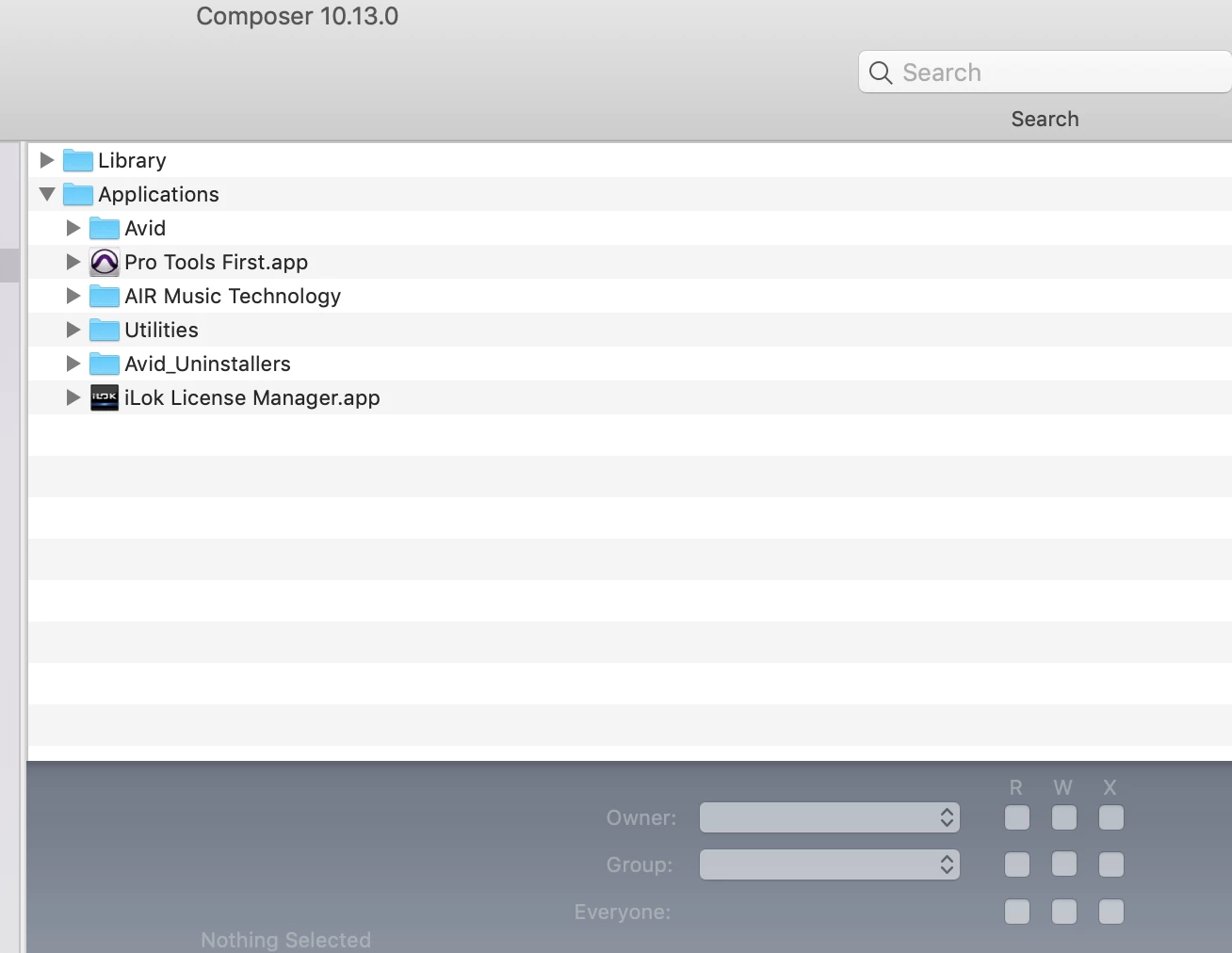Viewport: 1232px width, 953px height.
Task: Expand the Library folder
Action: (47, 160)
